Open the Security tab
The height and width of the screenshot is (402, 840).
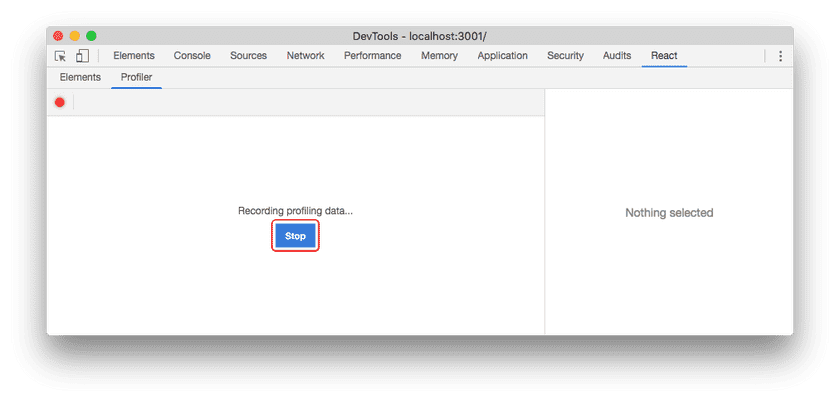[x=565, y=56]
